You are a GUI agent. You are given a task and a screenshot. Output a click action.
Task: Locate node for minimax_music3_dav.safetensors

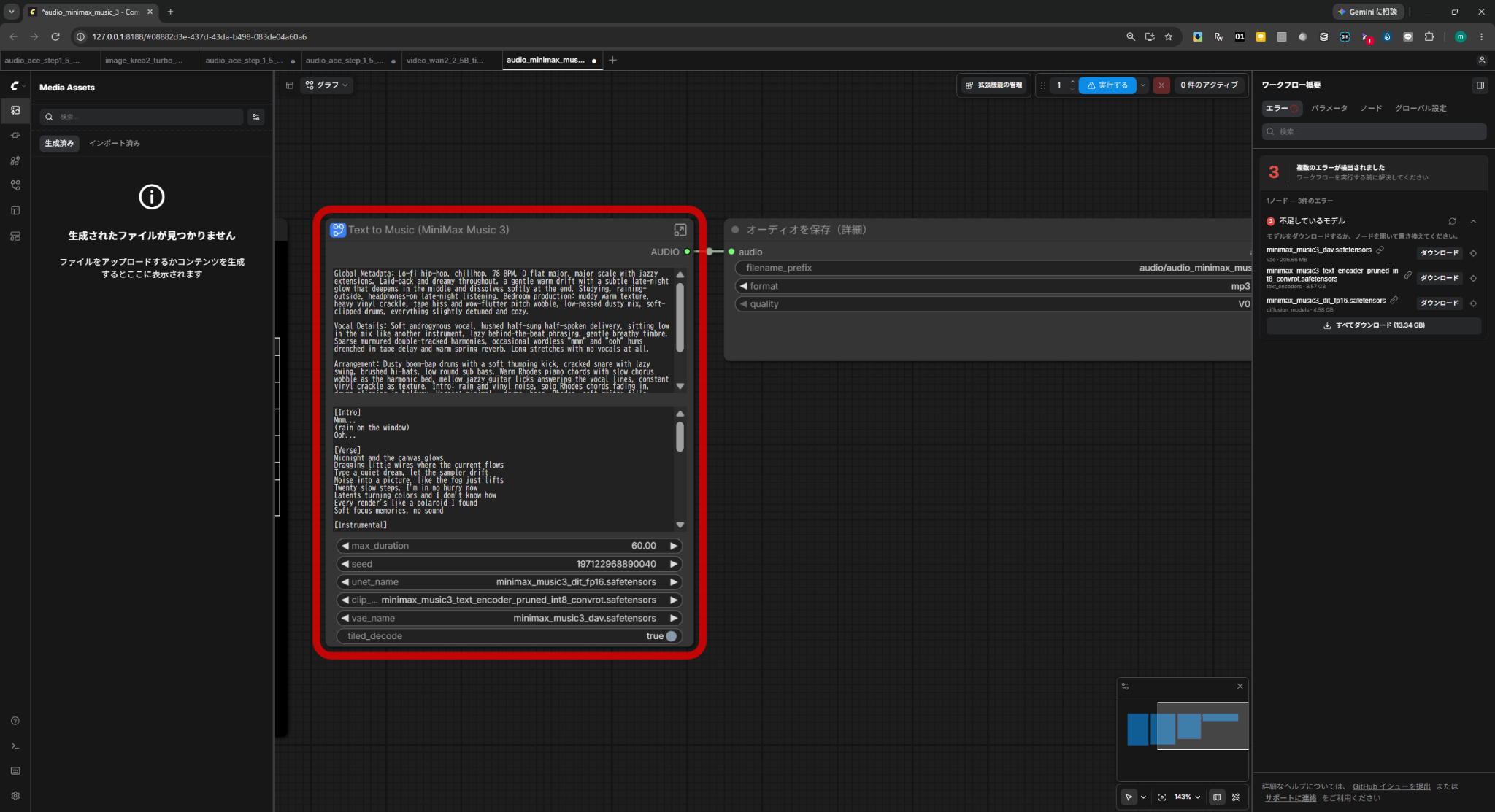point(1473,253)
